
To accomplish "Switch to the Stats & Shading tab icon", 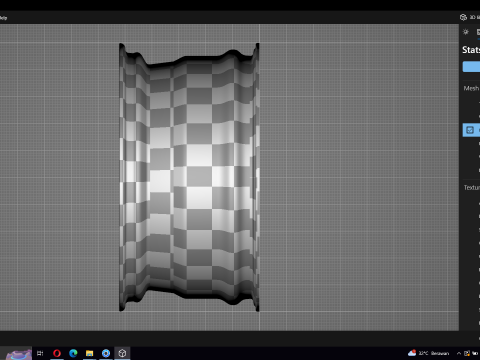I will (x=478, y=32).
